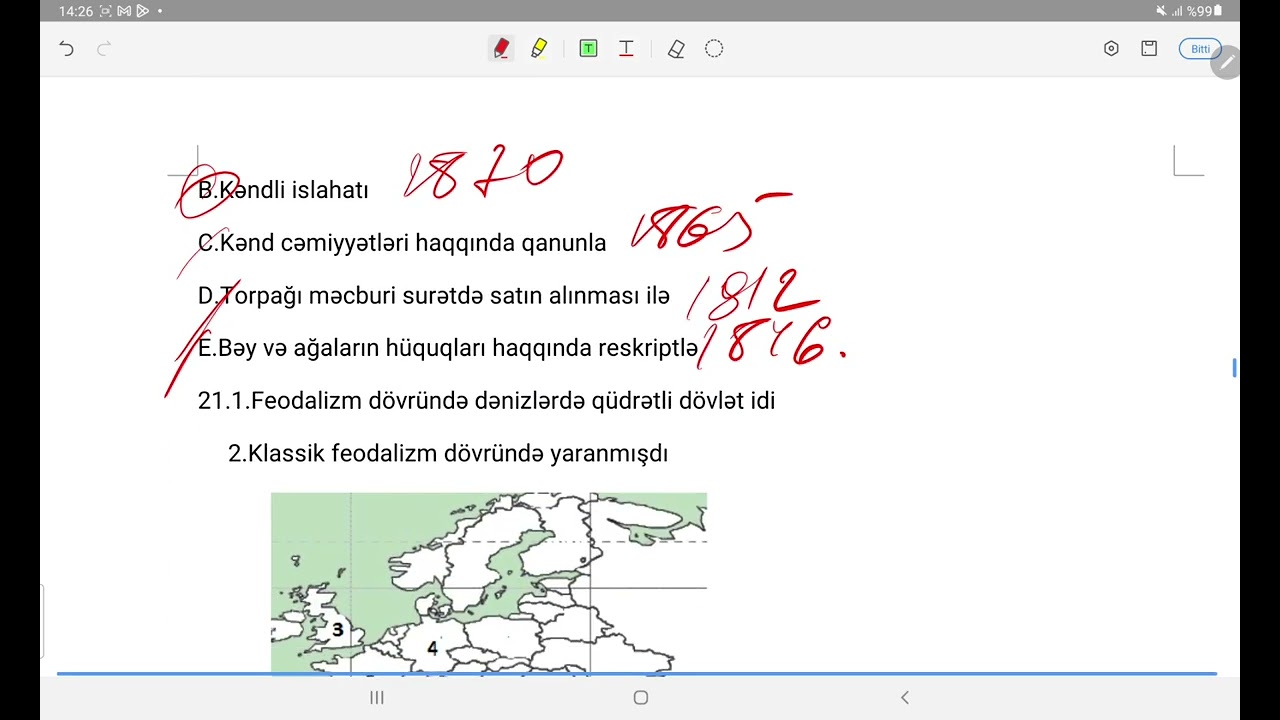Click line 2.Klassik feodalizm dövründə yaranmışdı
The width and height of the screenshot is (1280, 720).
pos(448,454)
